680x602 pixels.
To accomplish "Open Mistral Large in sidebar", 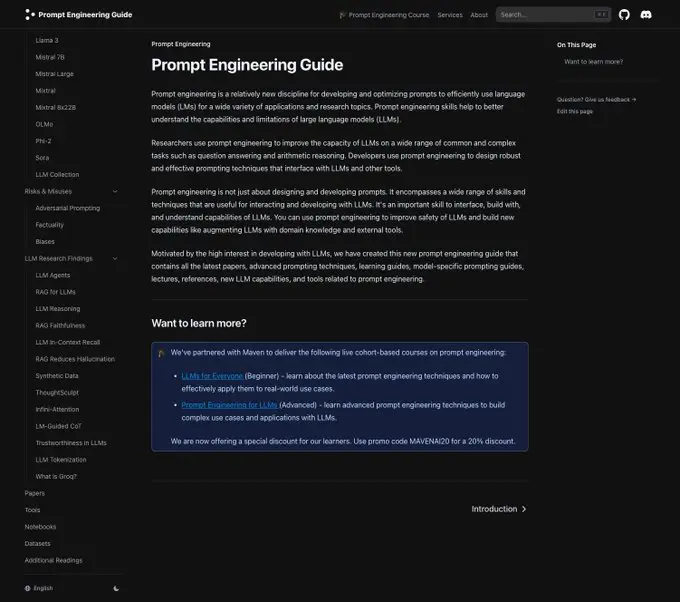I will point(54,74).
